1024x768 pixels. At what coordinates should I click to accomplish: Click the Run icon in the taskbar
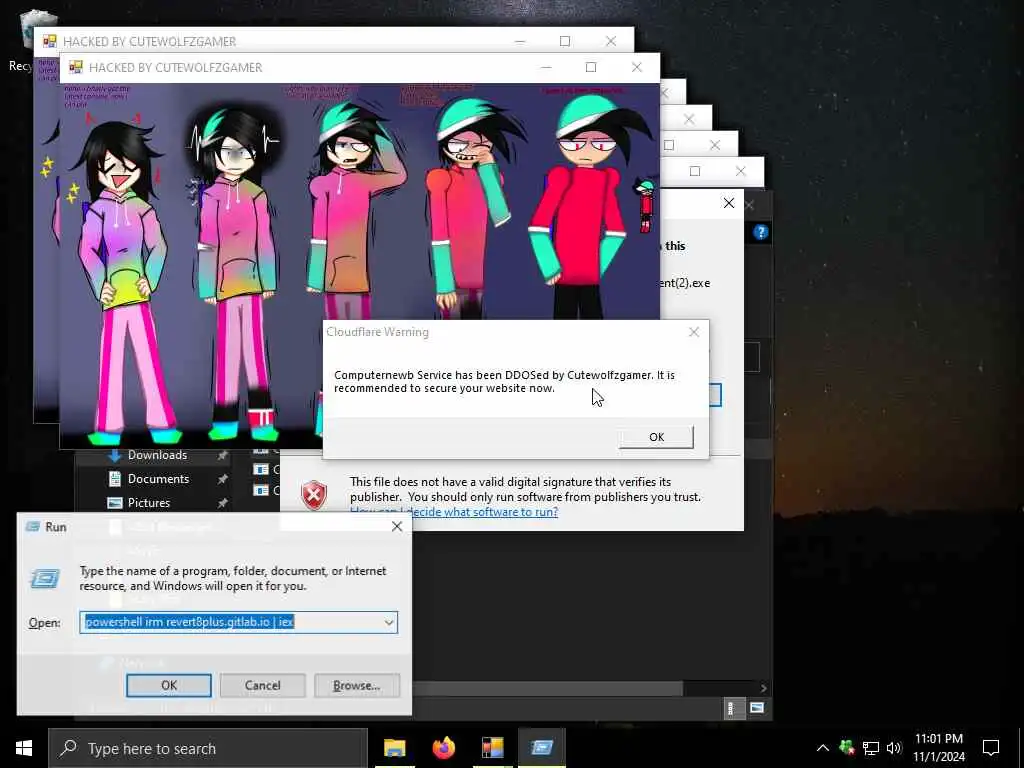tap(541, 748)
